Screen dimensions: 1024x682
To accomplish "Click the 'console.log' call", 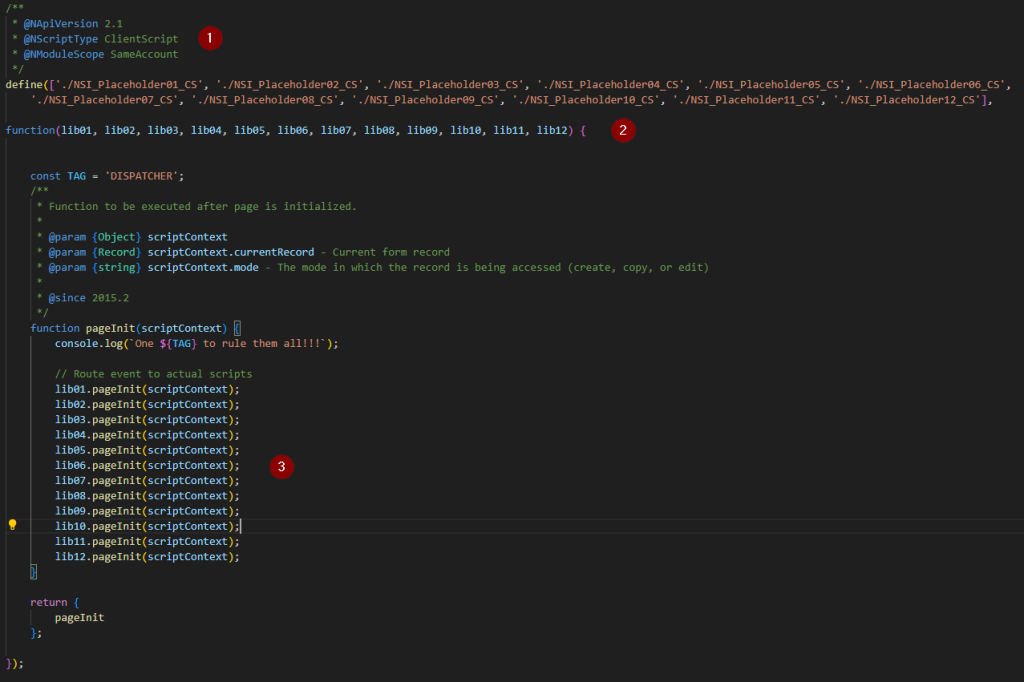I will [89, 344].
